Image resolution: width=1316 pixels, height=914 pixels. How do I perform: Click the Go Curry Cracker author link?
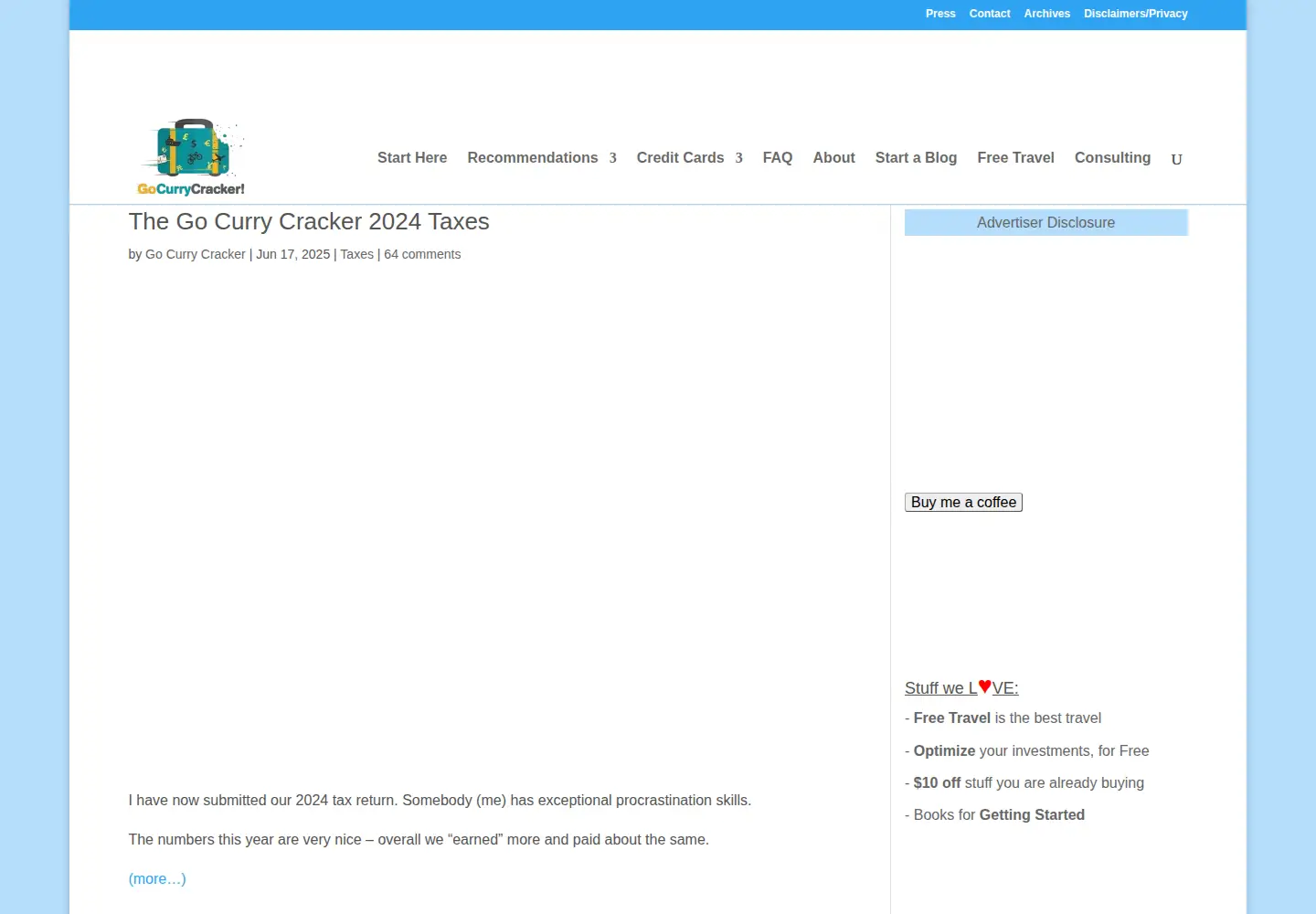point(196,254)
